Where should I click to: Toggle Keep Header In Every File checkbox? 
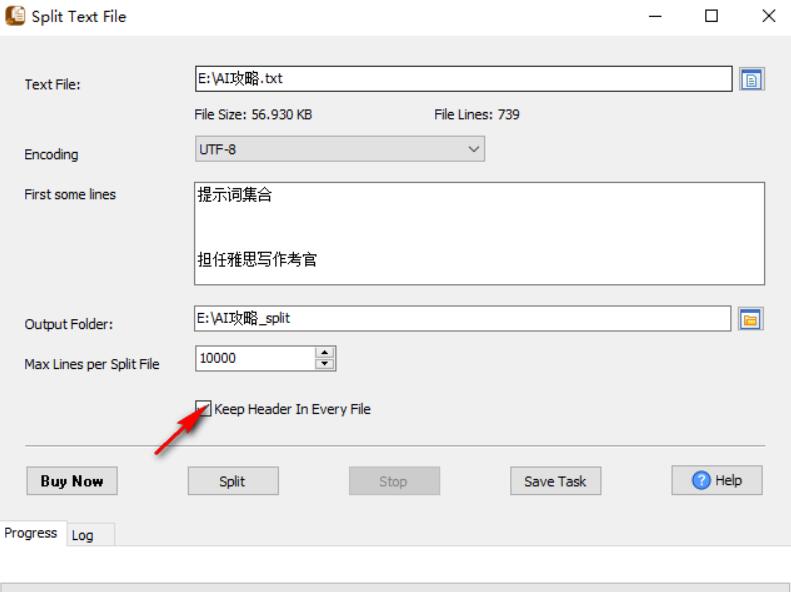tap(203, 408)
